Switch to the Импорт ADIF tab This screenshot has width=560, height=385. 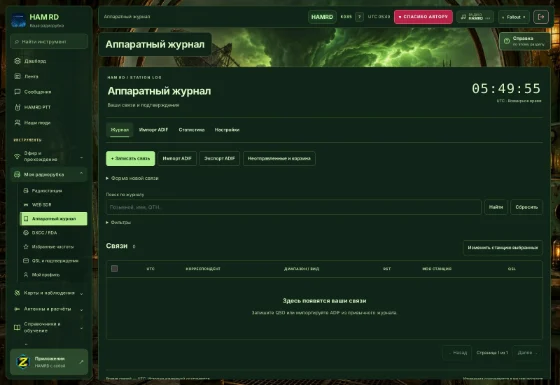pyautogui.click(x=154, y=130)
